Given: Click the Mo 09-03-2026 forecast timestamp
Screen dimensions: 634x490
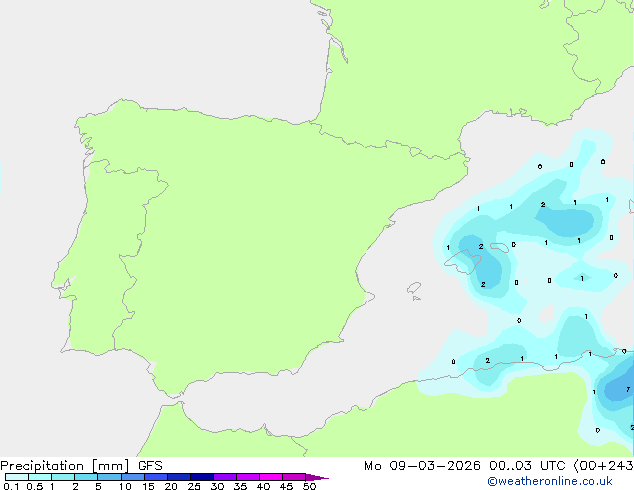Looking at the screenshot, I should pyautogui.click(x=499, y=466).
